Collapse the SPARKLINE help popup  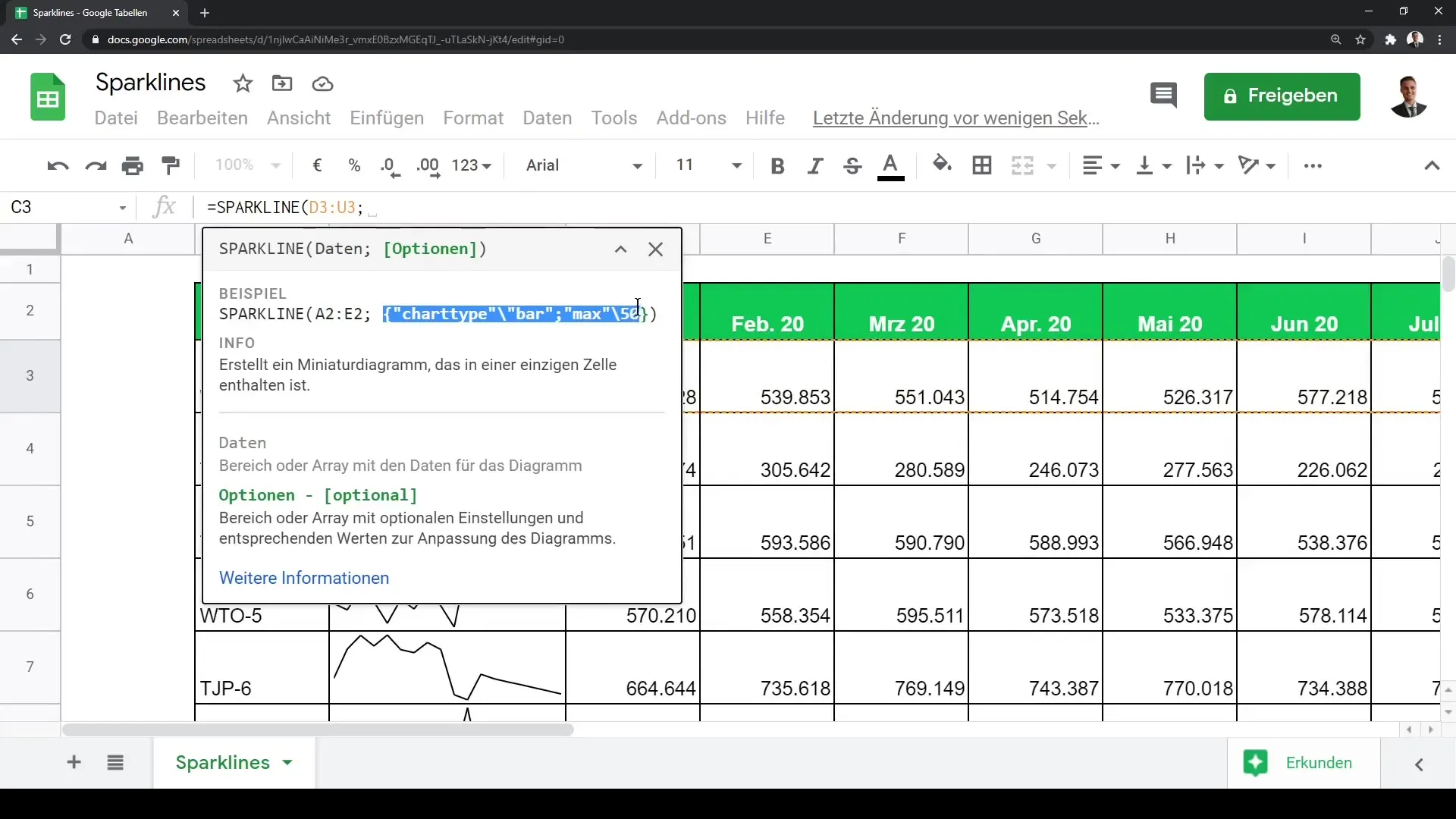pyautogui.click(x=620, y=249)
